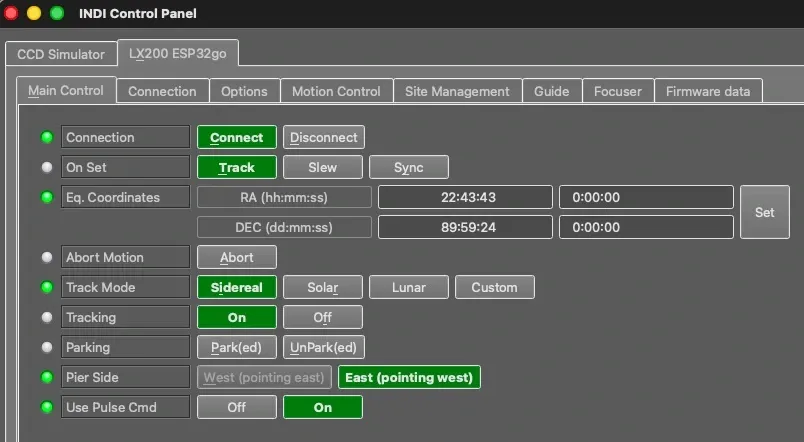Click the Abort Motion status light

pyautogui.click(x=47, y=257)
